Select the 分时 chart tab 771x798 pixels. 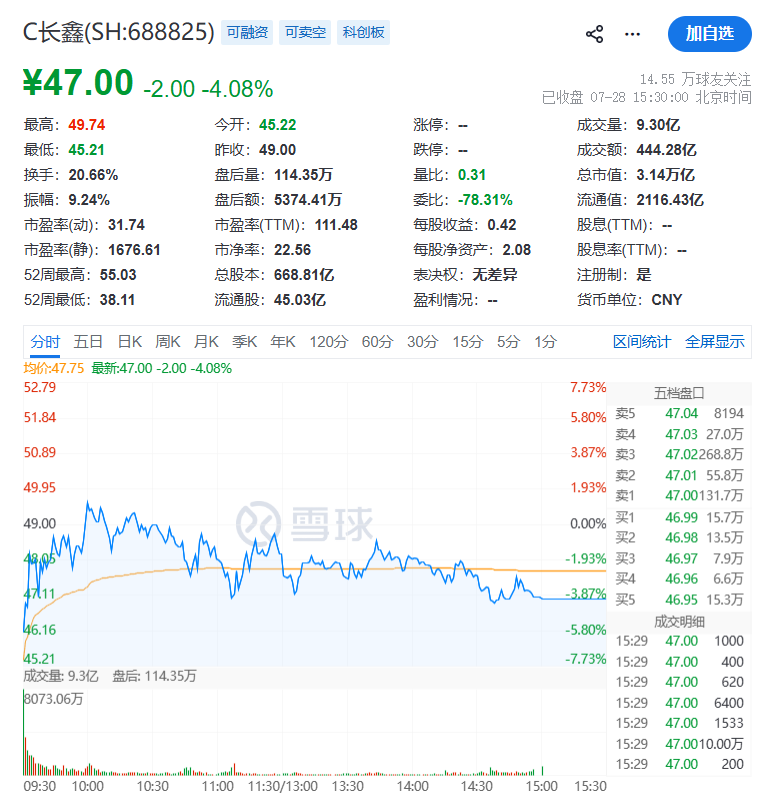tap(45, 341)
